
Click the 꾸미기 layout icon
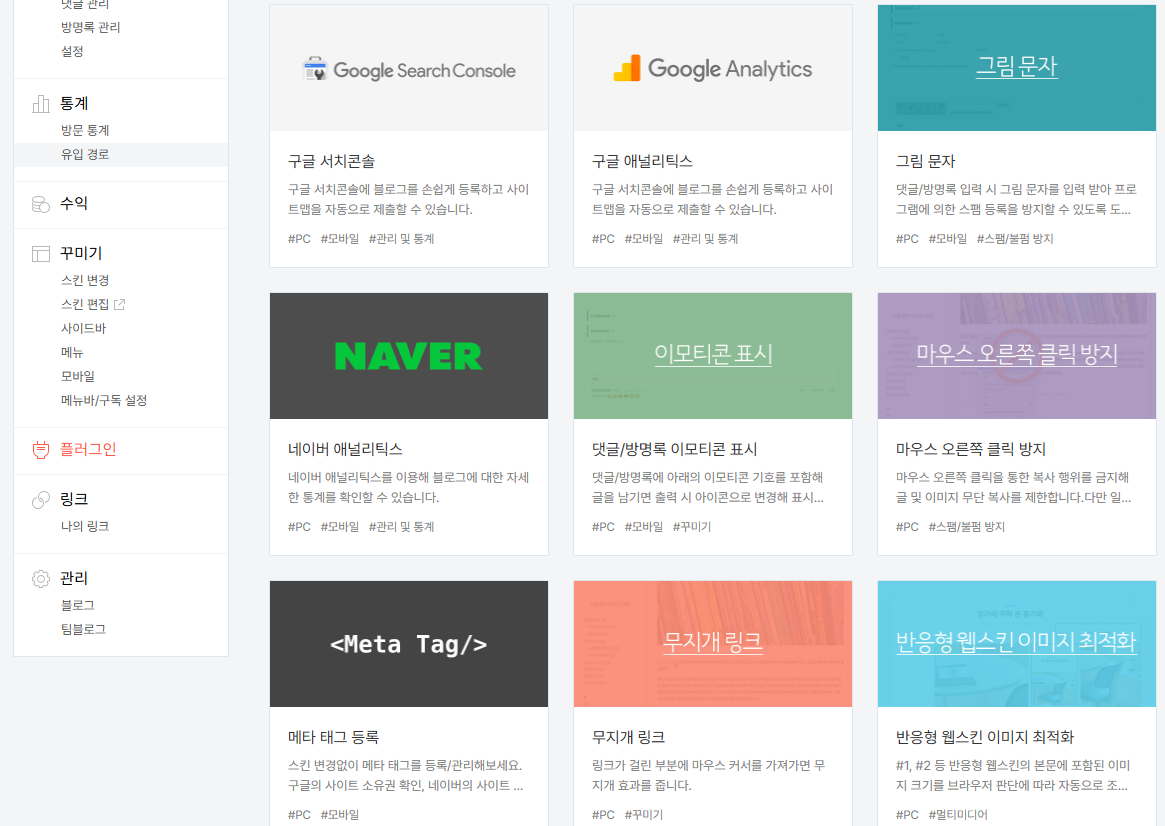point(41,254)
